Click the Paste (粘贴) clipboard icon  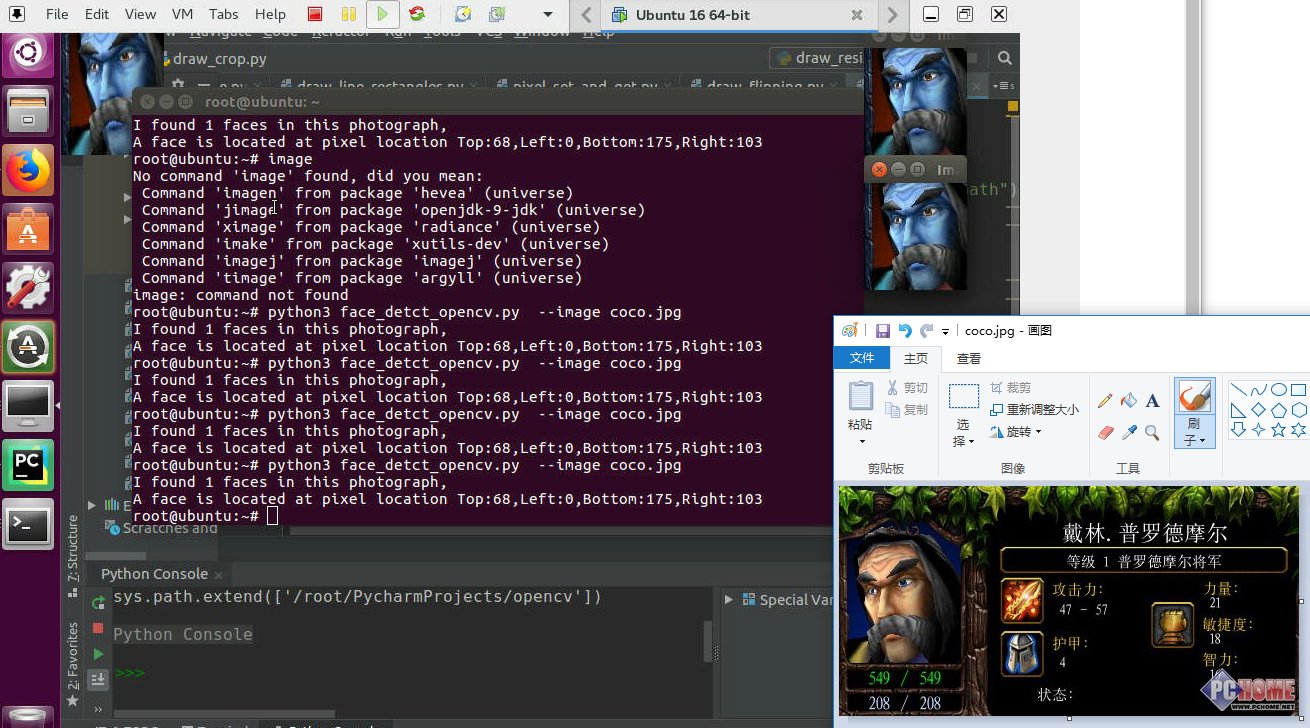coord(861,396)
